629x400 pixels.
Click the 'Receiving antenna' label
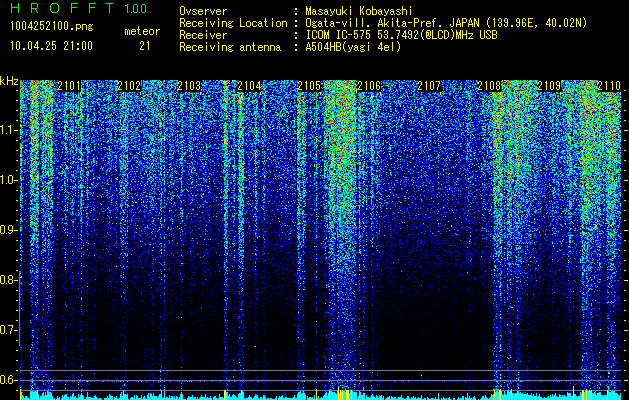tap(230, 47)
